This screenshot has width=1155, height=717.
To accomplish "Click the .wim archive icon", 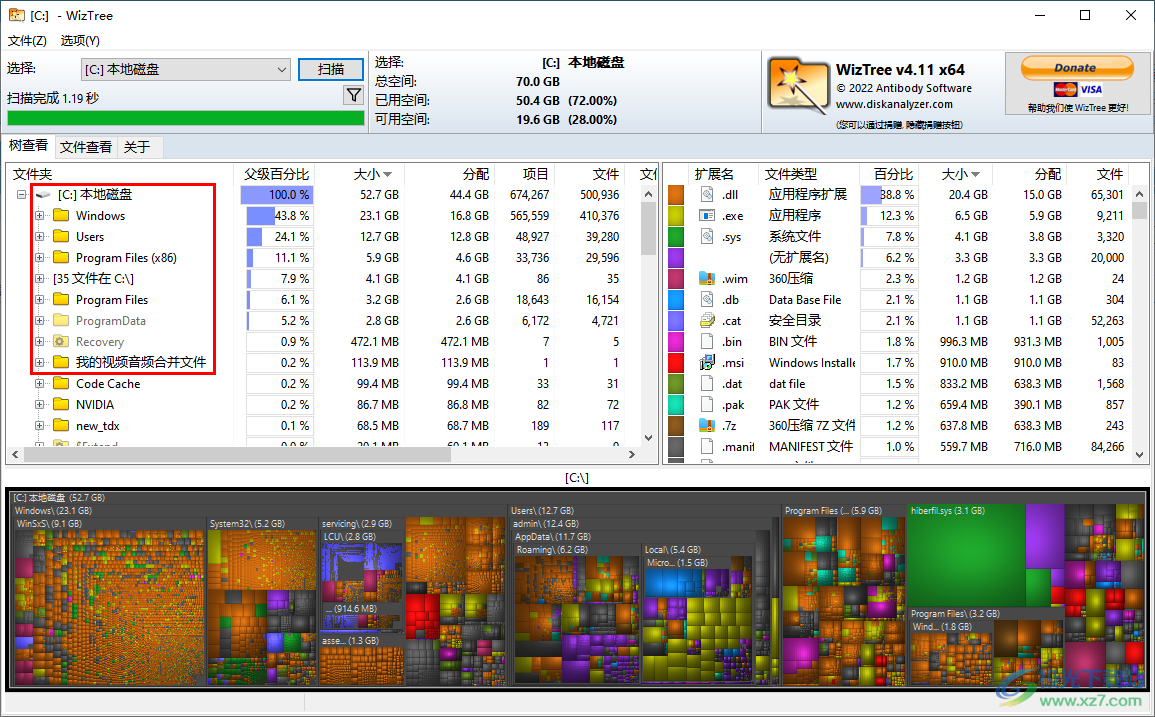I will pyautogui.click(x=707, y=279).
